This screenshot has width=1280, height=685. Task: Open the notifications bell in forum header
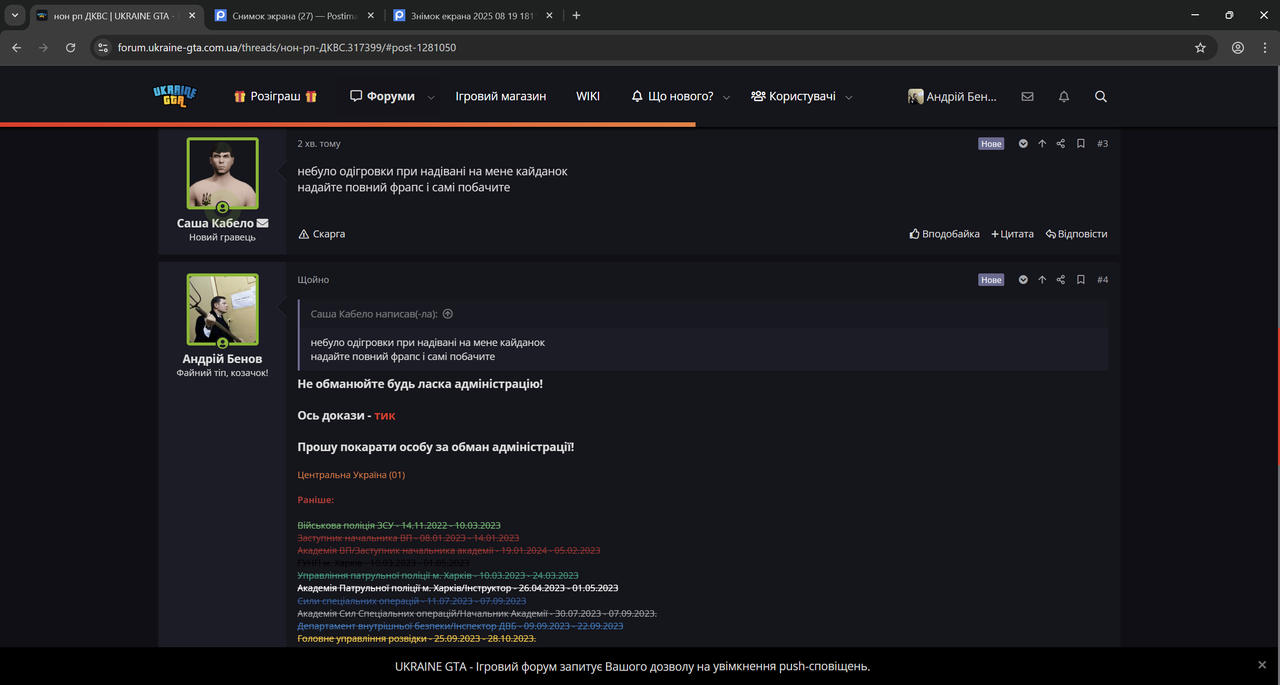tap(1064, 97)
